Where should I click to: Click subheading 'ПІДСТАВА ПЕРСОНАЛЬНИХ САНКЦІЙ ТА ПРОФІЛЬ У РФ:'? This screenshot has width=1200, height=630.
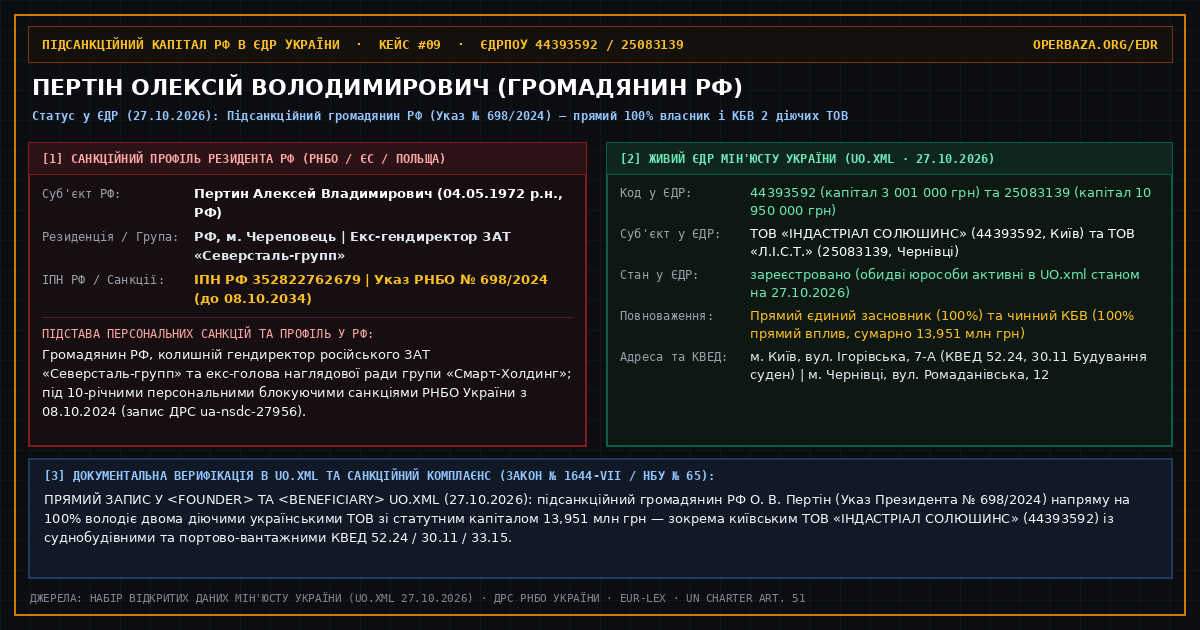(208, 334)
